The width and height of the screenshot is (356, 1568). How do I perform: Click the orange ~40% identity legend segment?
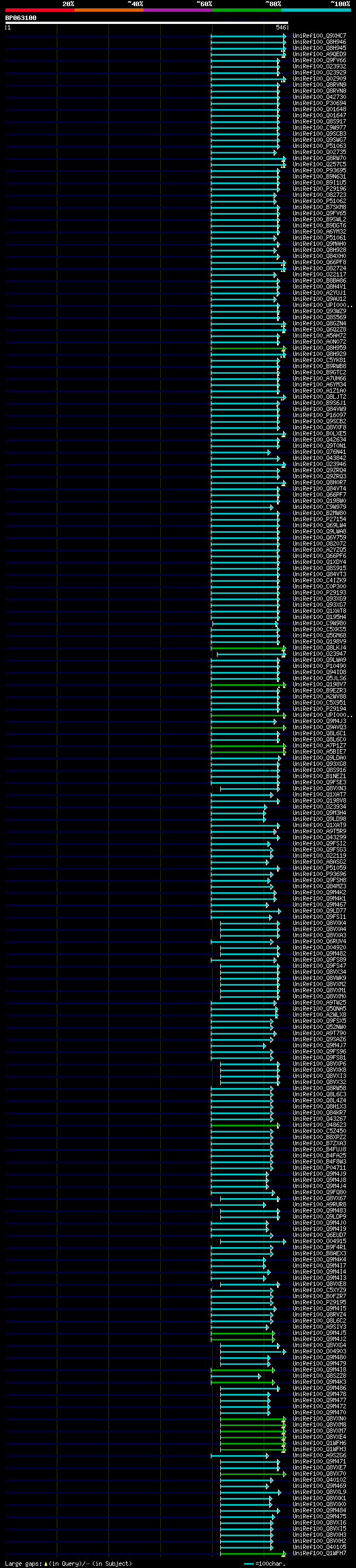(109, 10)
